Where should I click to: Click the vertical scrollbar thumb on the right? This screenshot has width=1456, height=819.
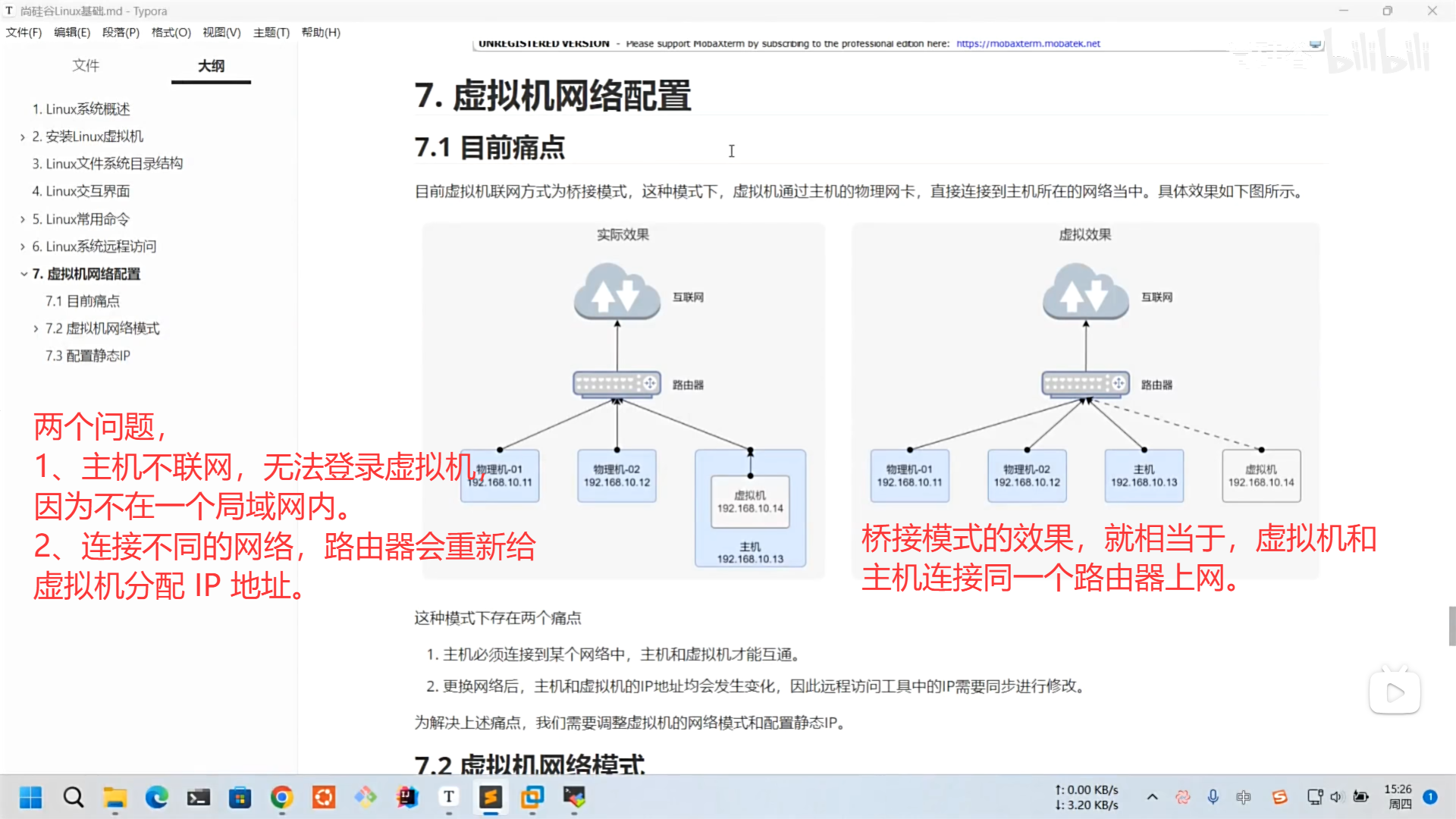pos(1451,626)
